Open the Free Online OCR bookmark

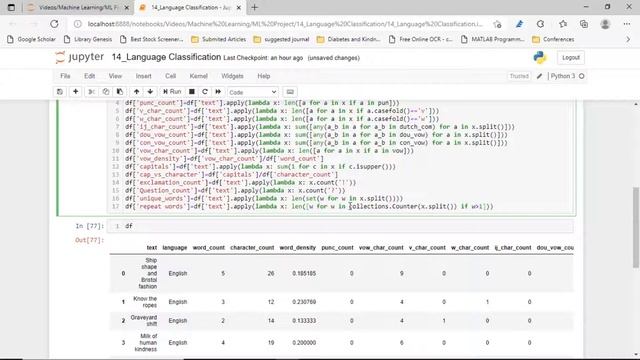coord(420,40)
